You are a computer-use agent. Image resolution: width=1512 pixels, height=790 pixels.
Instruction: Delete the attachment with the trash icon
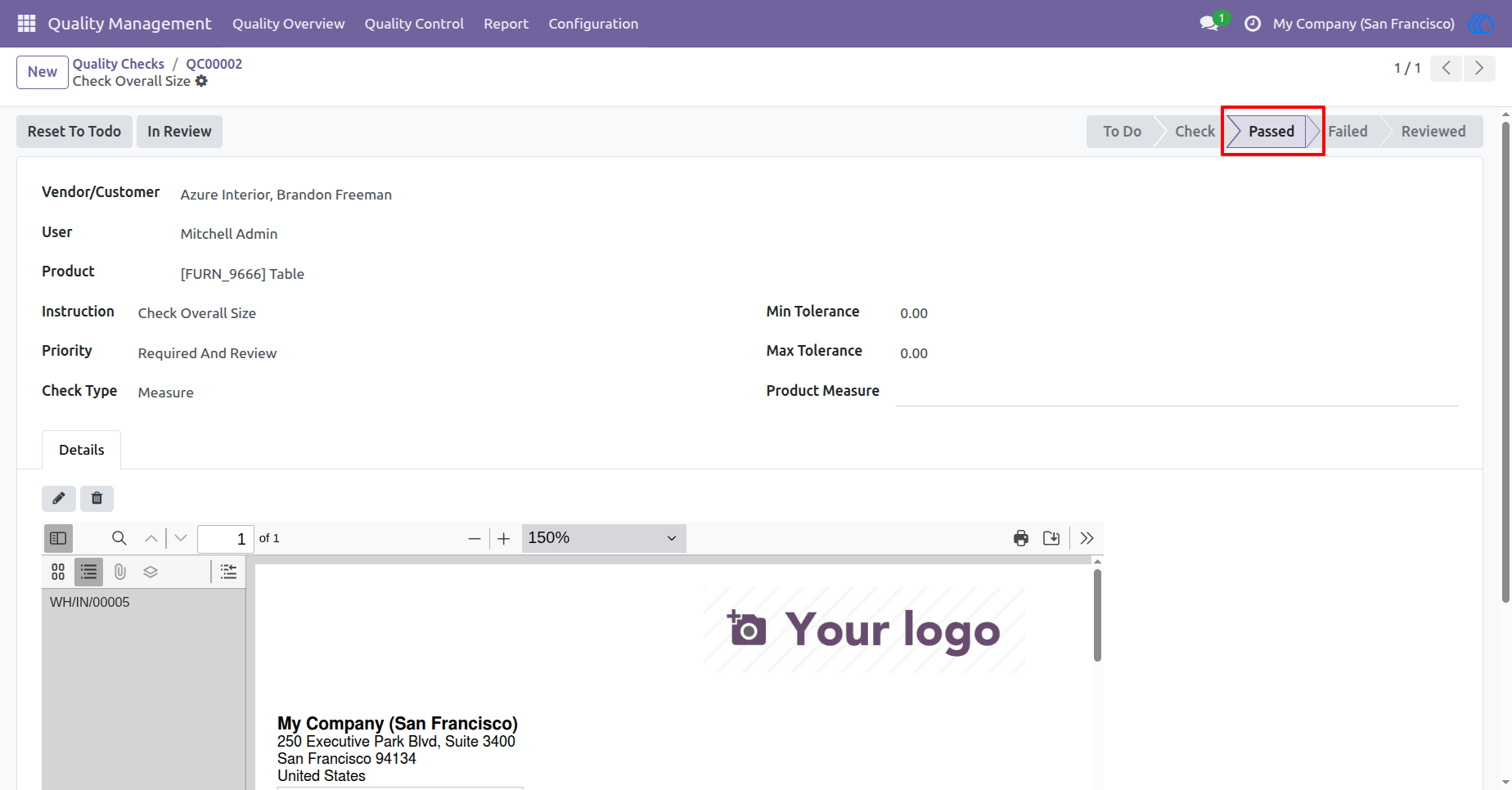[97, 498]
